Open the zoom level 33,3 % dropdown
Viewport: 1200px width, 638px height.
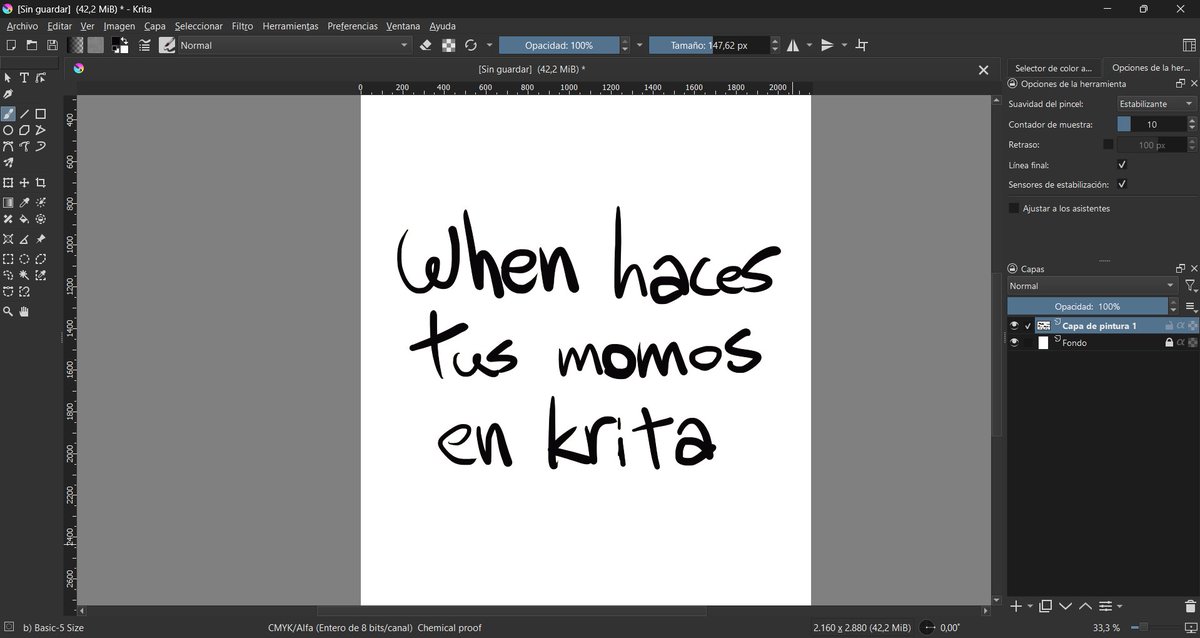(1107, 627)
